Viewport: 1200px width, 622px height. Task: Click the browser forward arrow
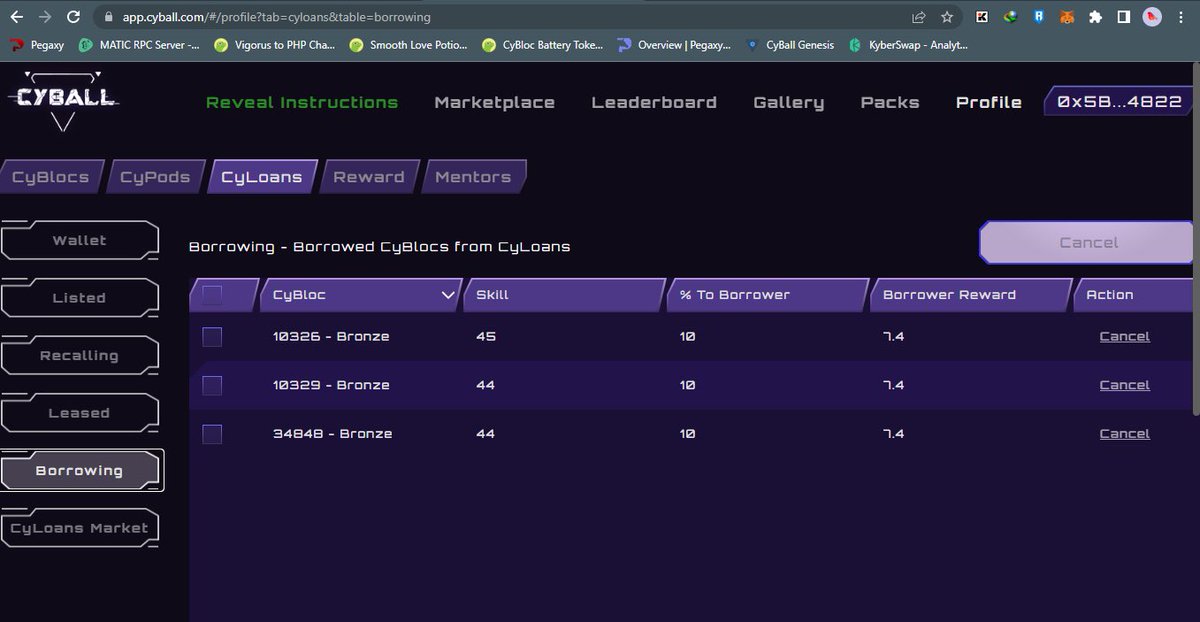44,17
